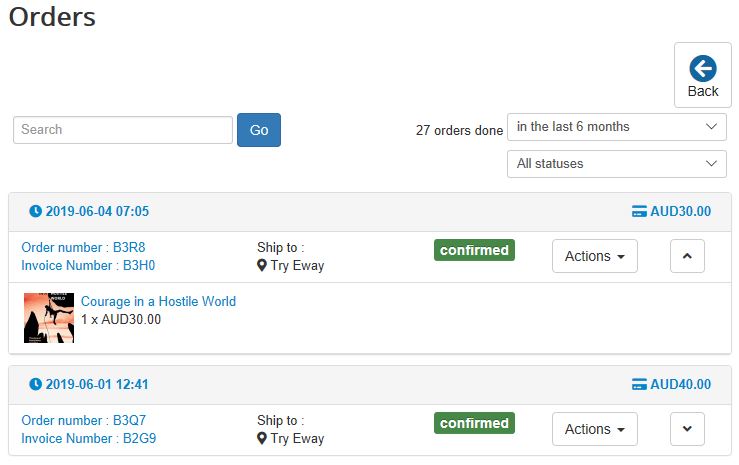The height and width of the screenshot is (465, 739).
Task: Open the "All statuses" filter dropdown
Action: (x=616, y=164)
